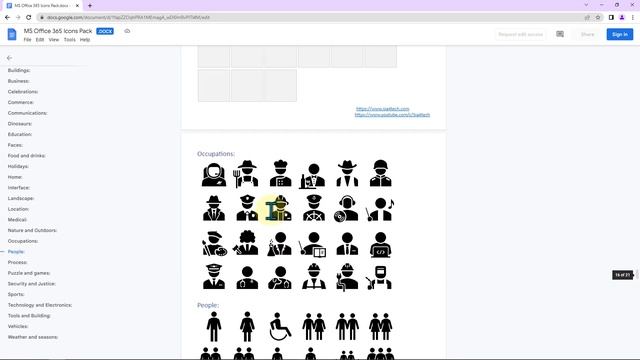Select the programmer with laptop icon
Screen dimensions: 640x360
click(x=380, y=244)
